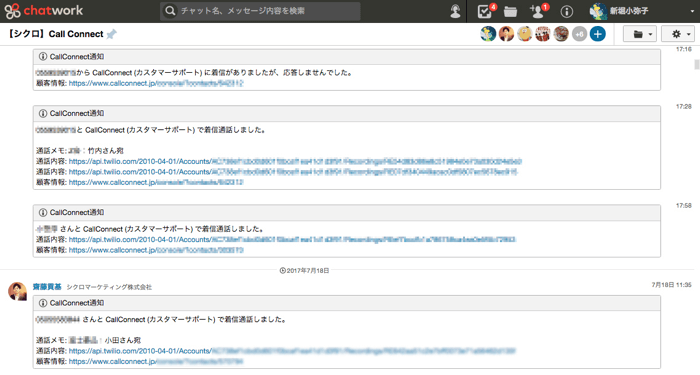Open the chat settings gear dropdown
700x375 pixels.
point(679,34)
